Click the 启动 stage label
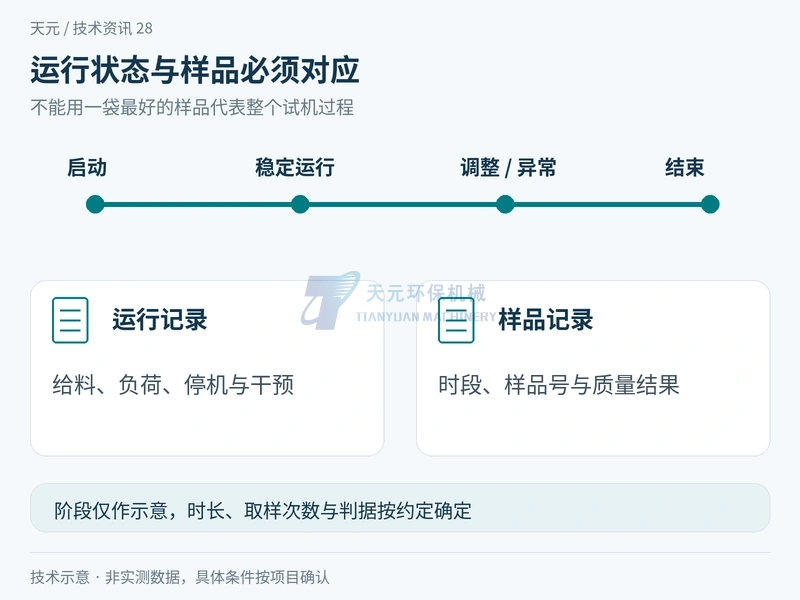Image resolution: width=800 pixels, height=600 pixels. (x=87, y=167)
